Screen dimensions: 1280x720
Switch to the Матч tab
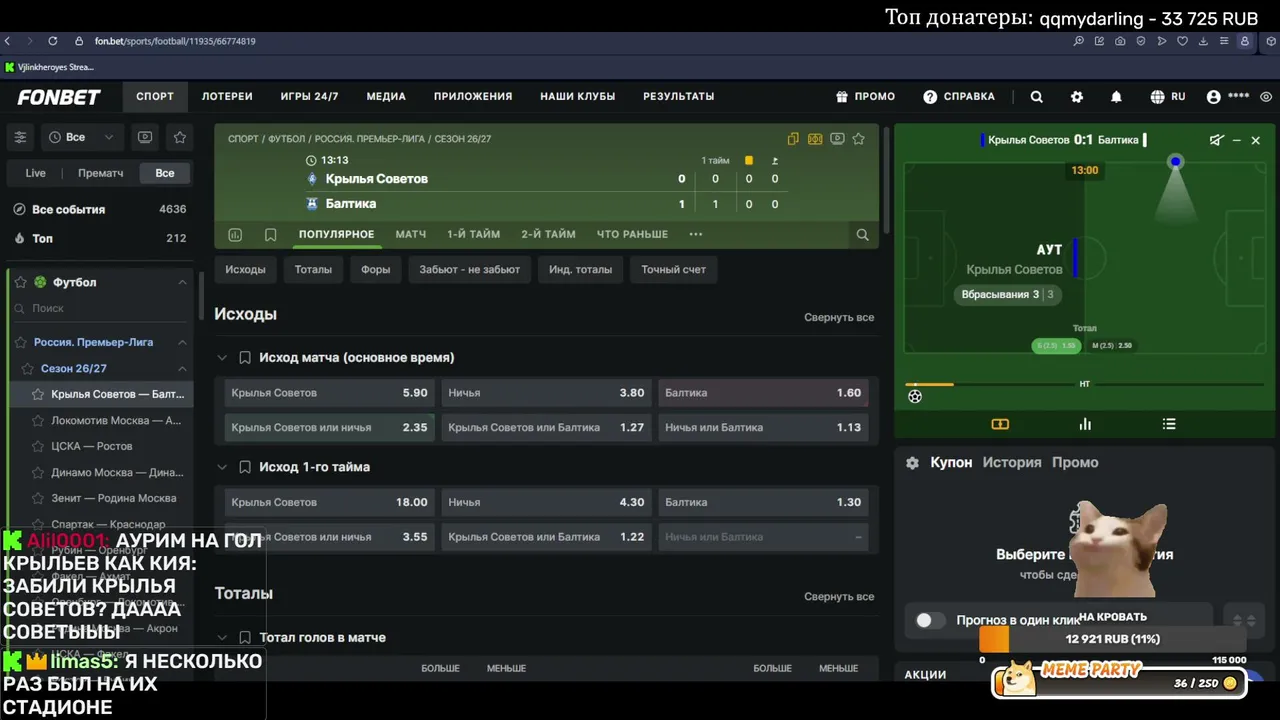[x=411, y=235]
